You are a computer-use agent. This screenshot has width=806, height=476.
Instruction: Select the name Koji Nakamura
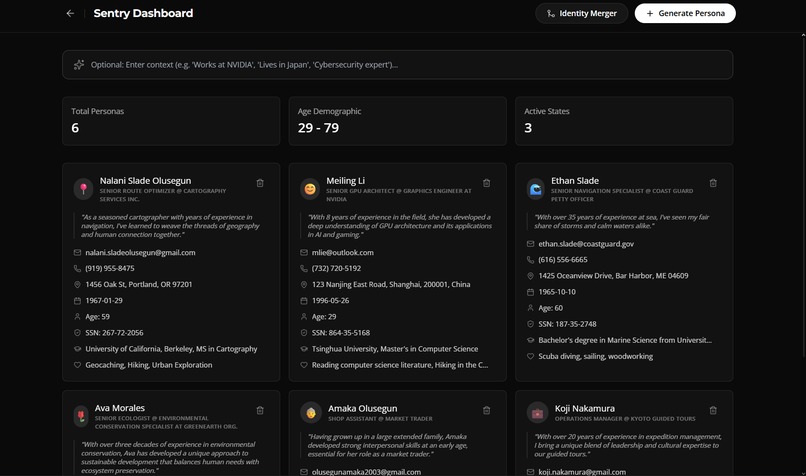pos(584,408)
